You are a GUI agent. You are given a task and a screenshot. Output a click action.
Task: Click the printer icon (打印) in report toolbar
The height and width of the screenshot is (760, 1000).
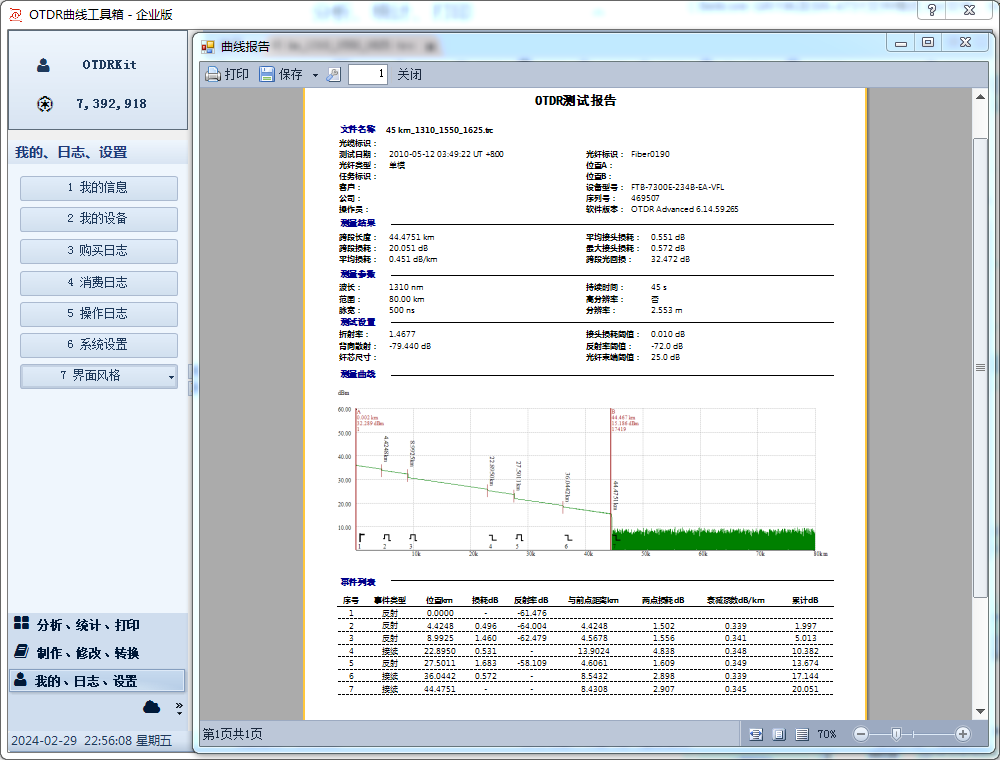(213, 74)
